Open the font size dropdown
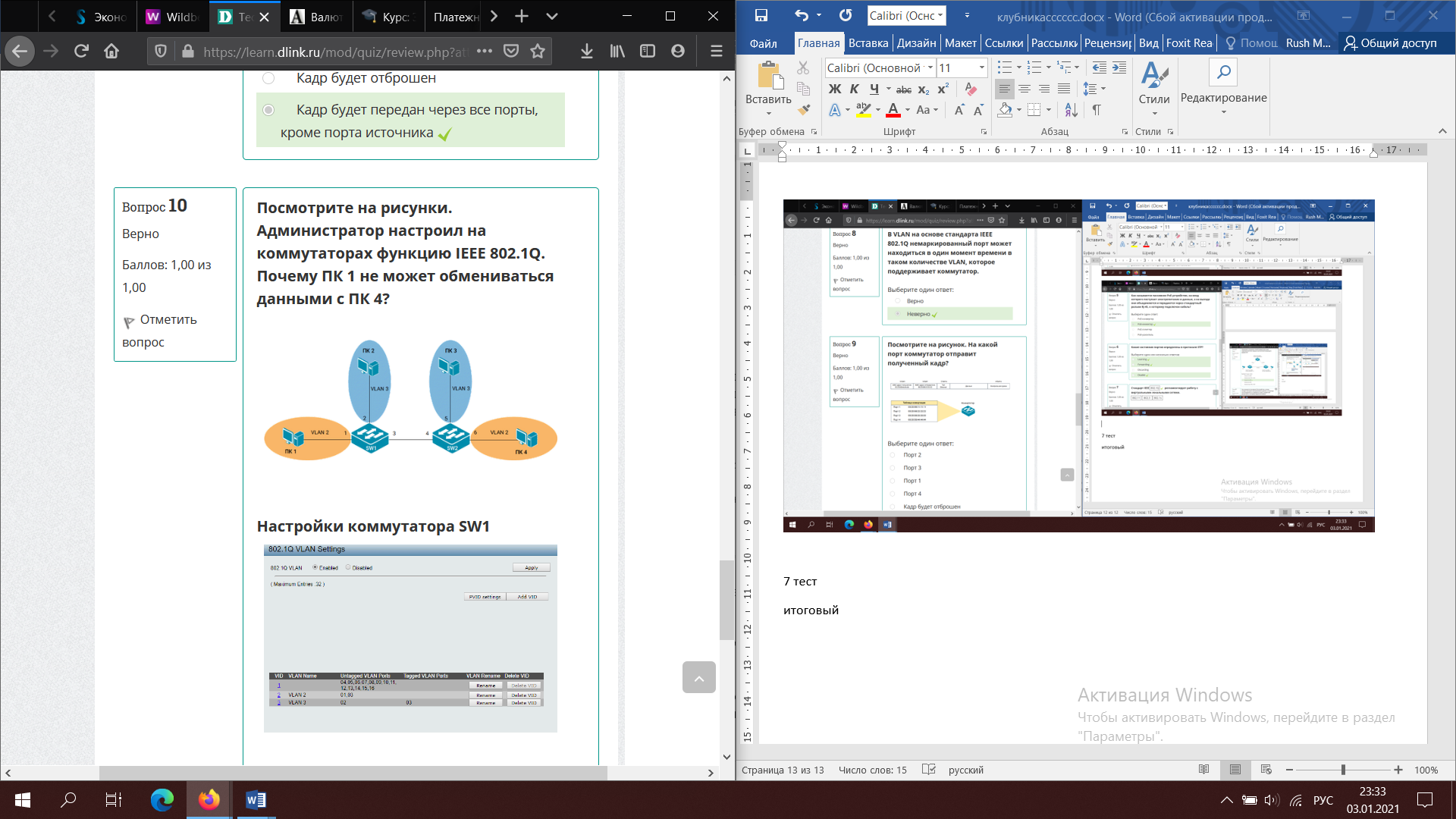The image size is (1456, 819). 982,68
